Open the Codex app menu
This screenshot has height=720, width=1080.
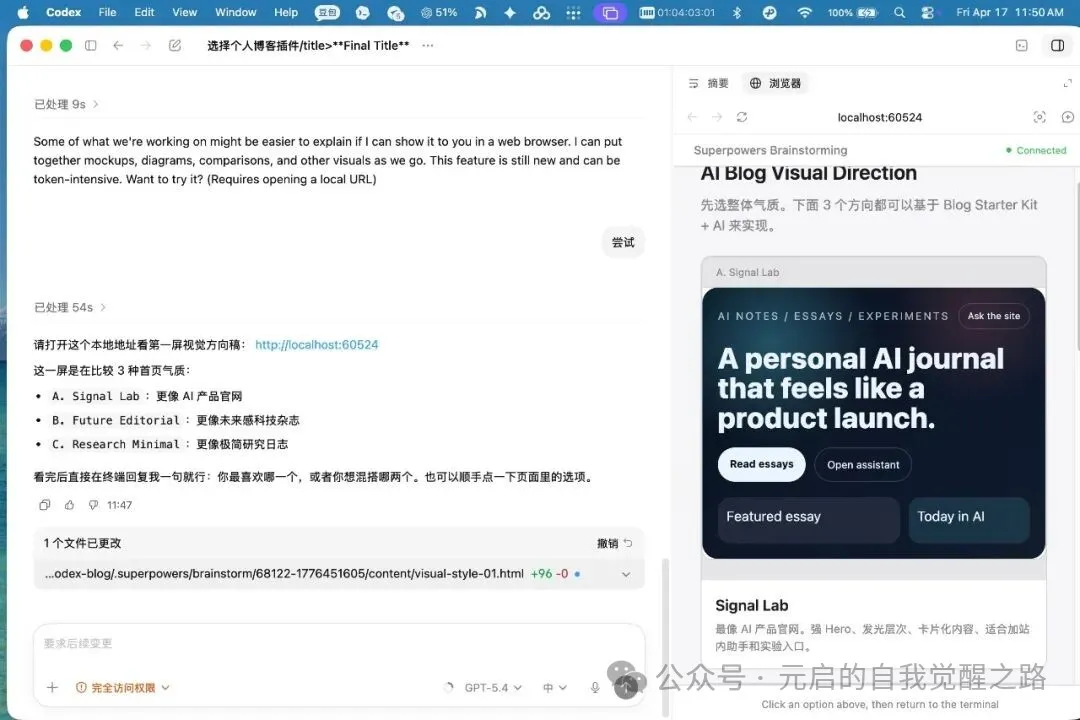[x=63, y=12]
